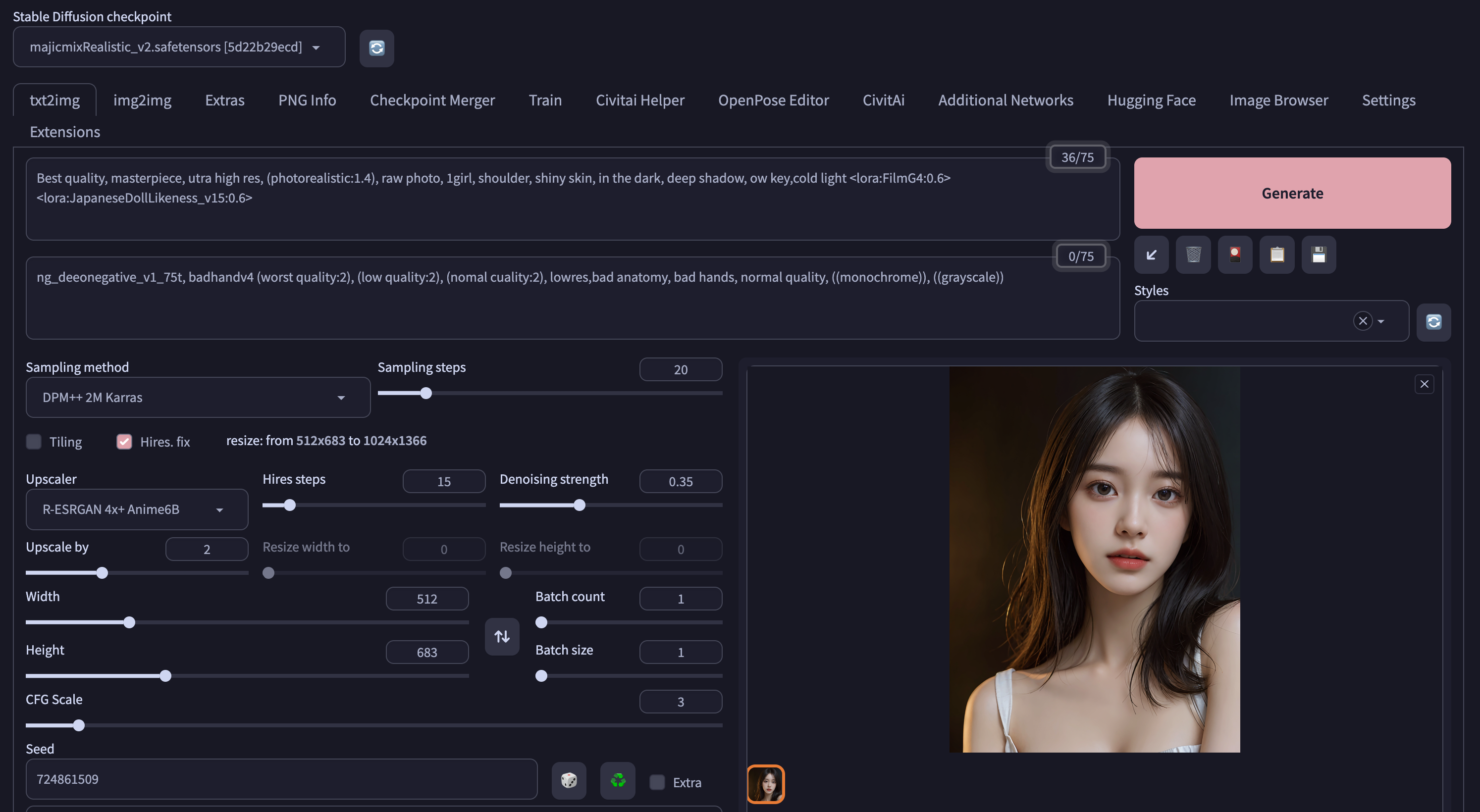This screenshot has height=812, width=1480.
Task: Open the Stable Diffusion checkpoint dropdown
Action: coord(179,47)
